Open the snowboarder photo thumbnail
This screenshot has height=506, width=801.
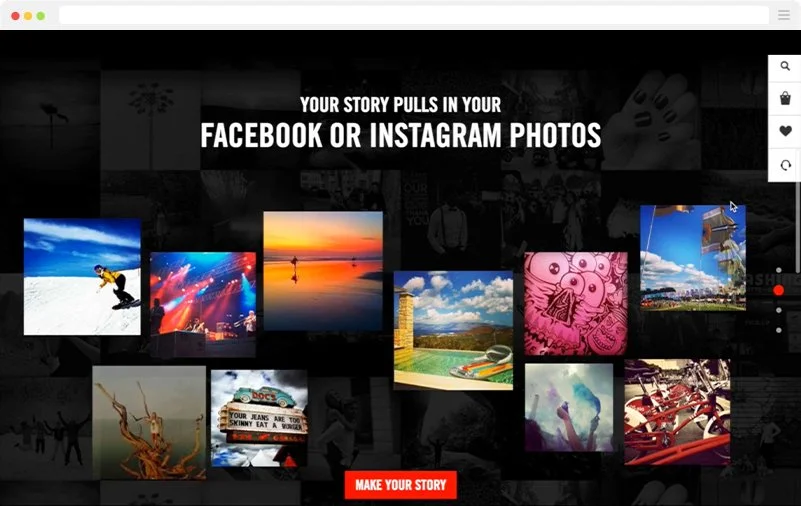tap(82, 277)
